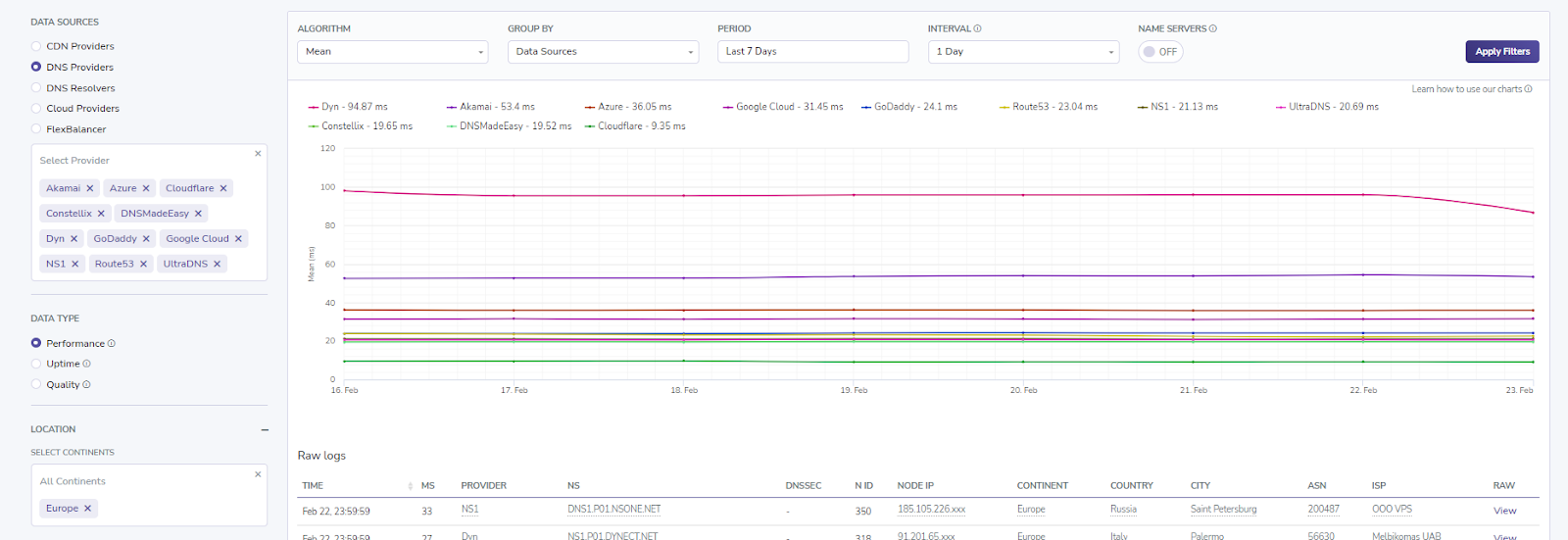The image size is (1568, 540).
Task: Toggle the Constellix series in legend
Action: [x=361, y=126]
